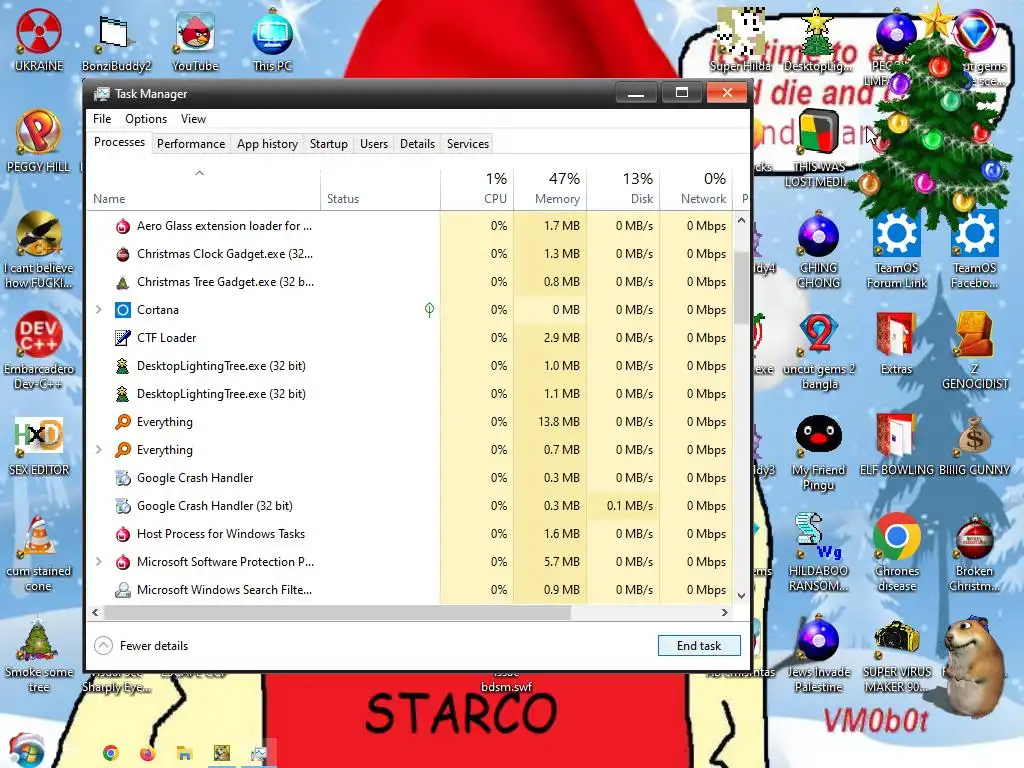Select the HxD SEX EDITOR icon
This screenshot has height=768, width=1024.
click(x=39, y=445)
